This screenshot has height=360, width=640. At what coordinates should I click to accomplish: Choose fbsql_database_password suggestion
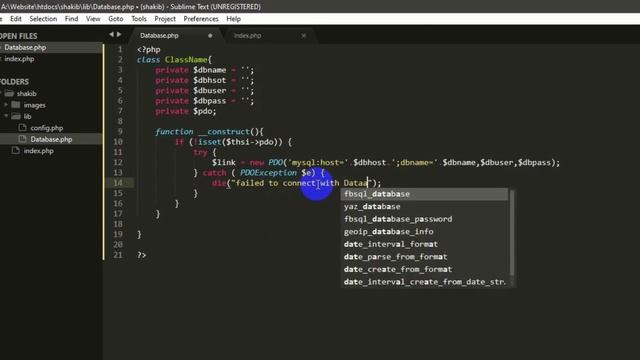pyautogui.click(x=424, y=219)
